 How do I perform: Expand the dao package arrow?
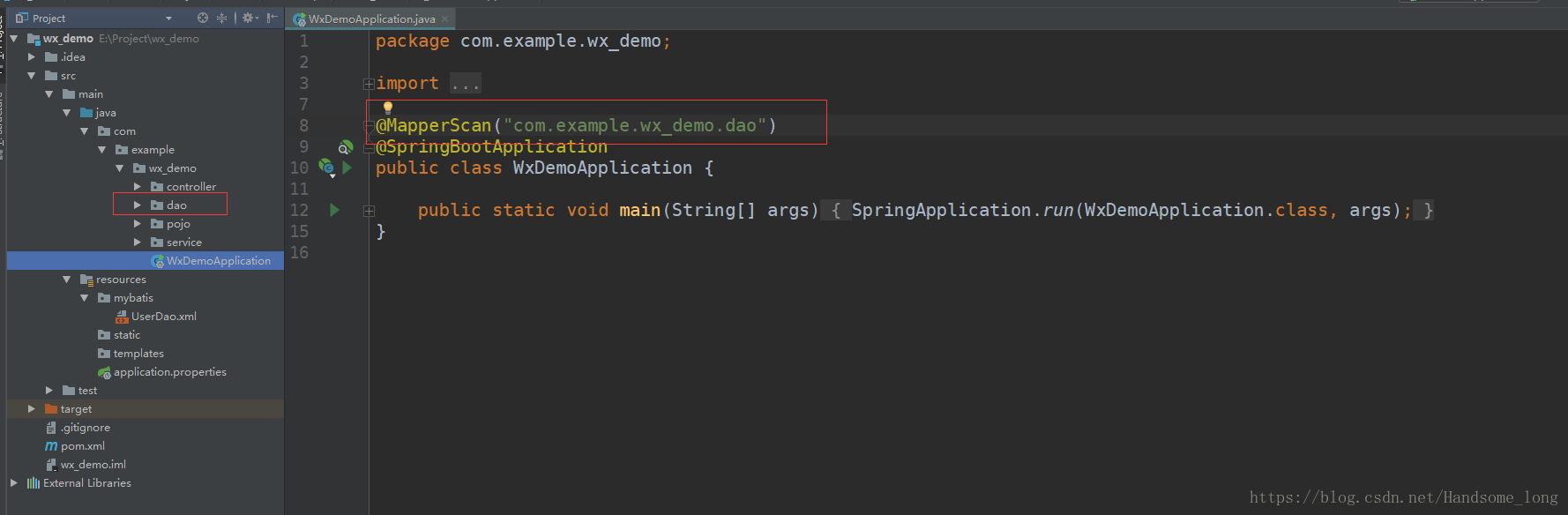coord(138,205)
